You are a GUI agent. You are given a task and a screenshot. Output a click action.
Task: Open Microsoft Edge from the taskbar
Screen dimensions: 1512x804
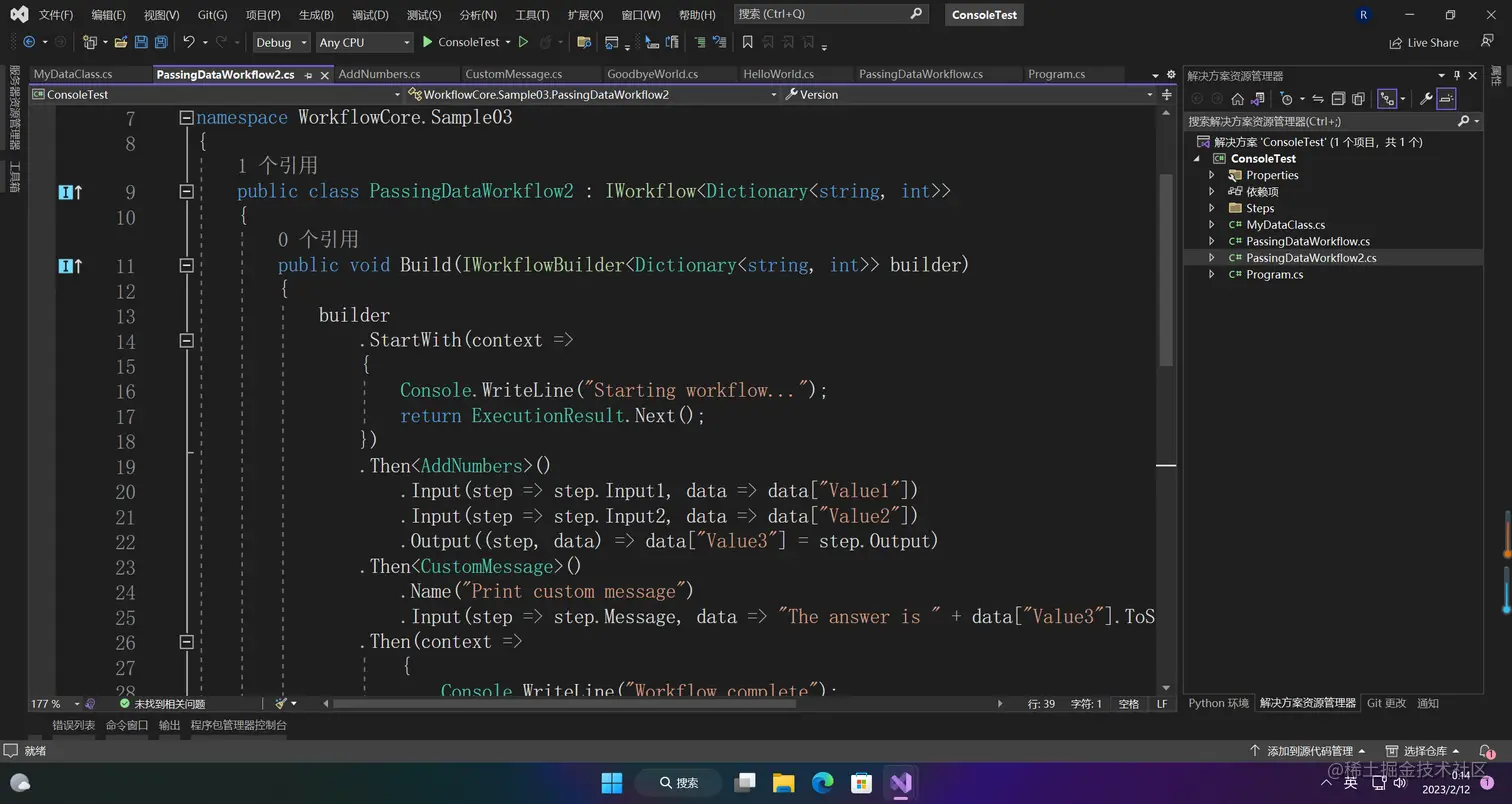(x=822, y=782)
